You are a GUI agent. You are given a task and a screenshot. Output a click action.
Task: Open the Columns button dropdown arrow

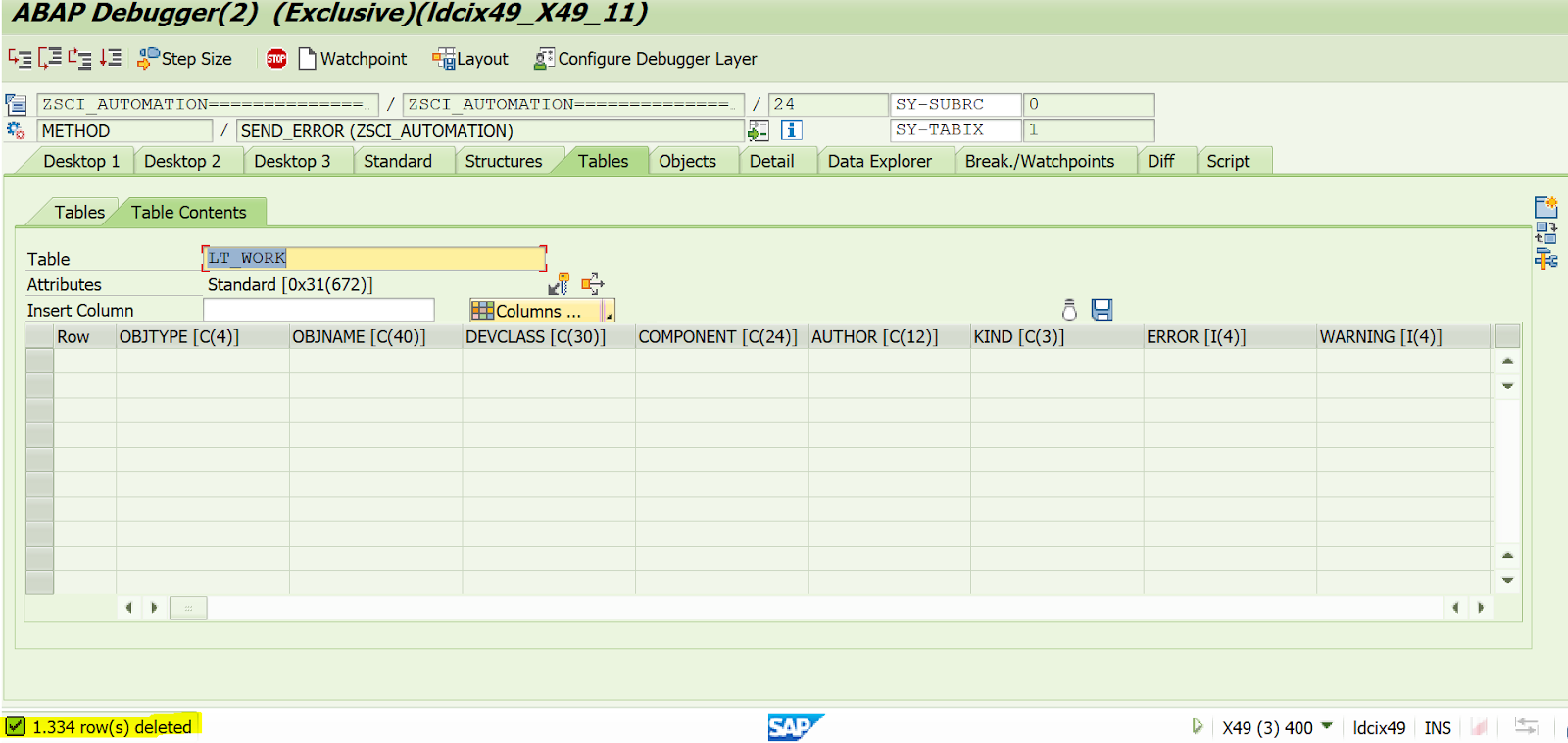609,311
